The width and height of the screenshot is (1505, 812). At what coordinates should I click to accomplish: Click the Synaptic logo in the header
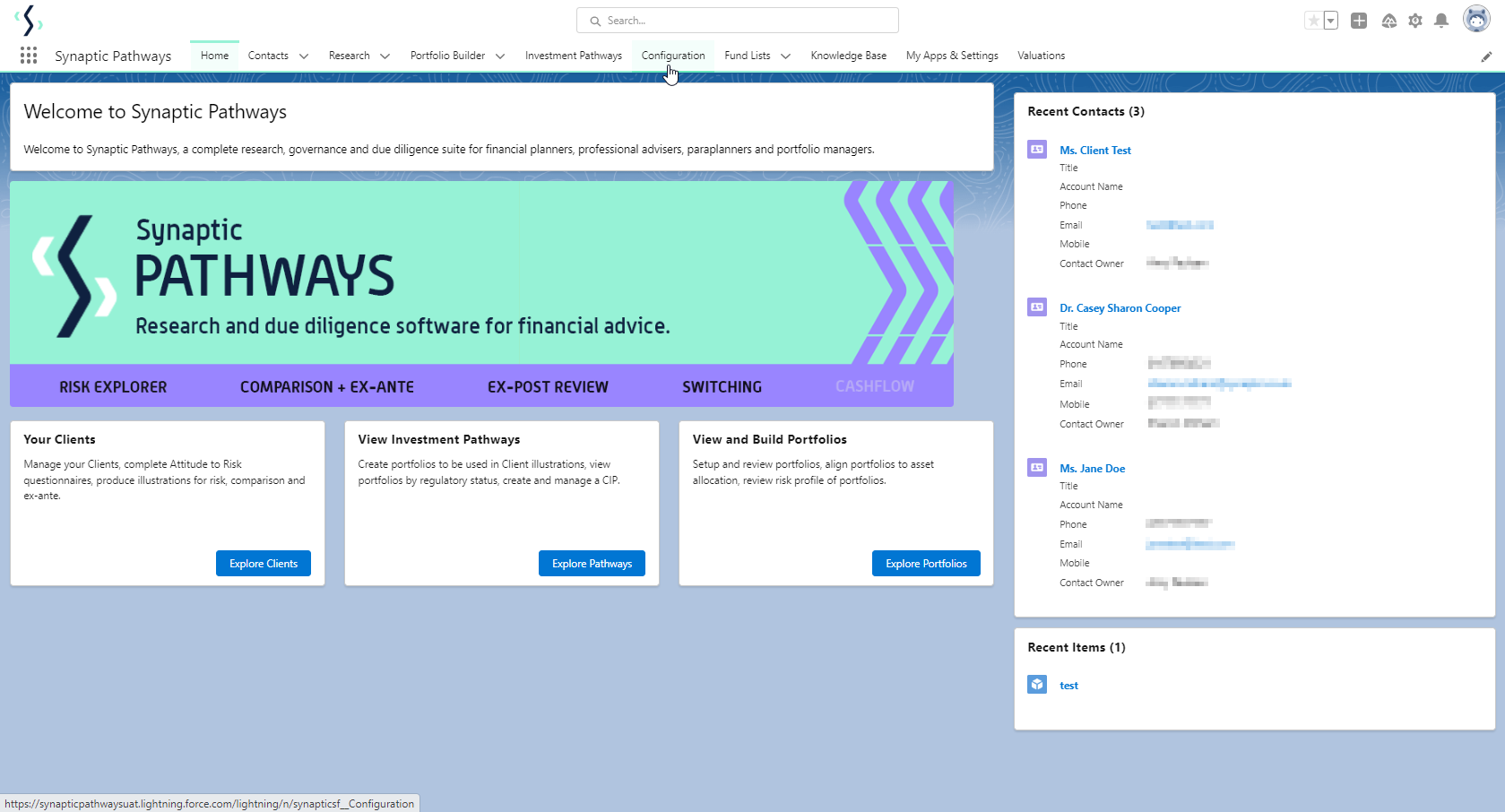[29, 20]
